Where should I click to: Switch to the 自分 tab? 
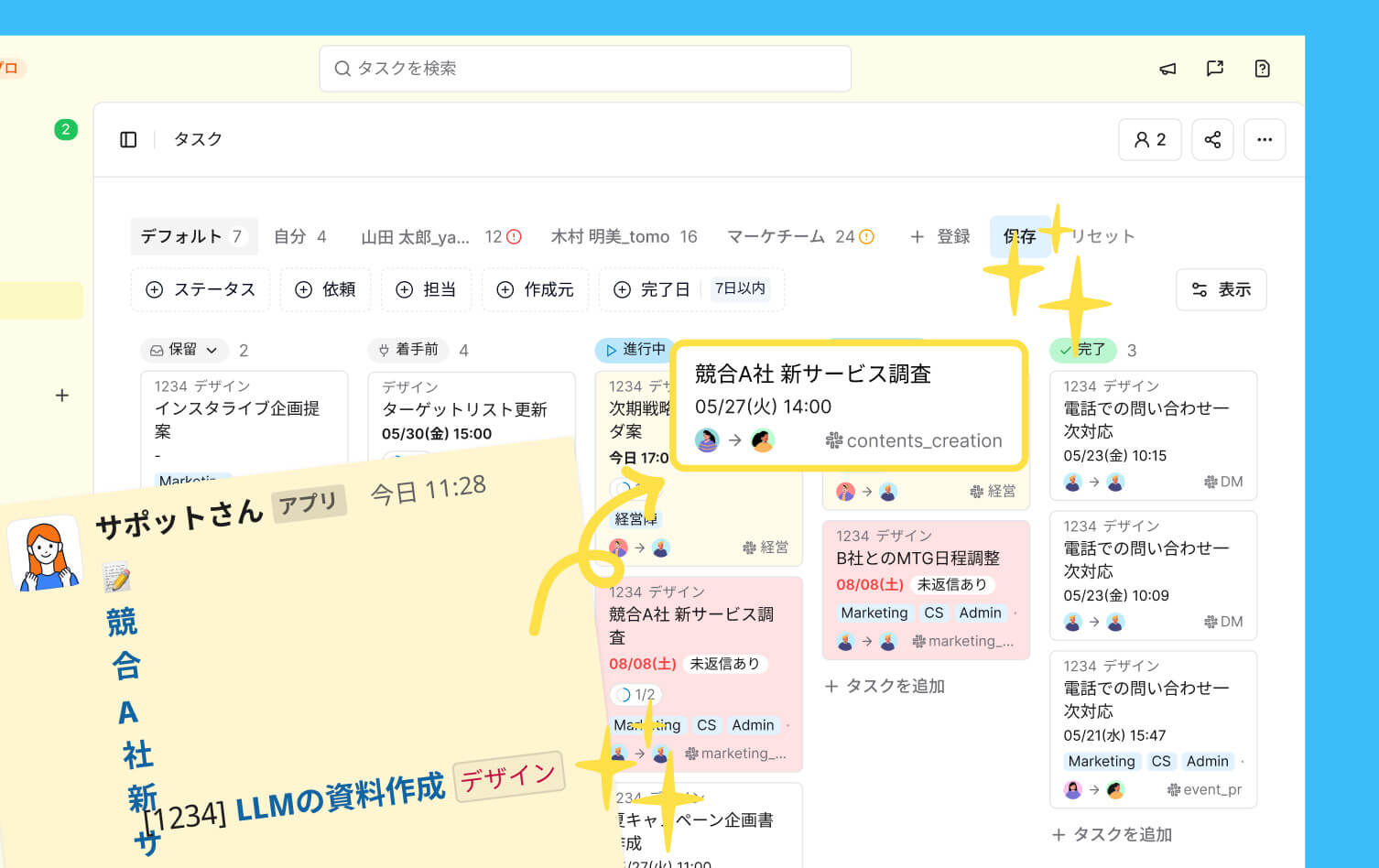tap(300, 236)
